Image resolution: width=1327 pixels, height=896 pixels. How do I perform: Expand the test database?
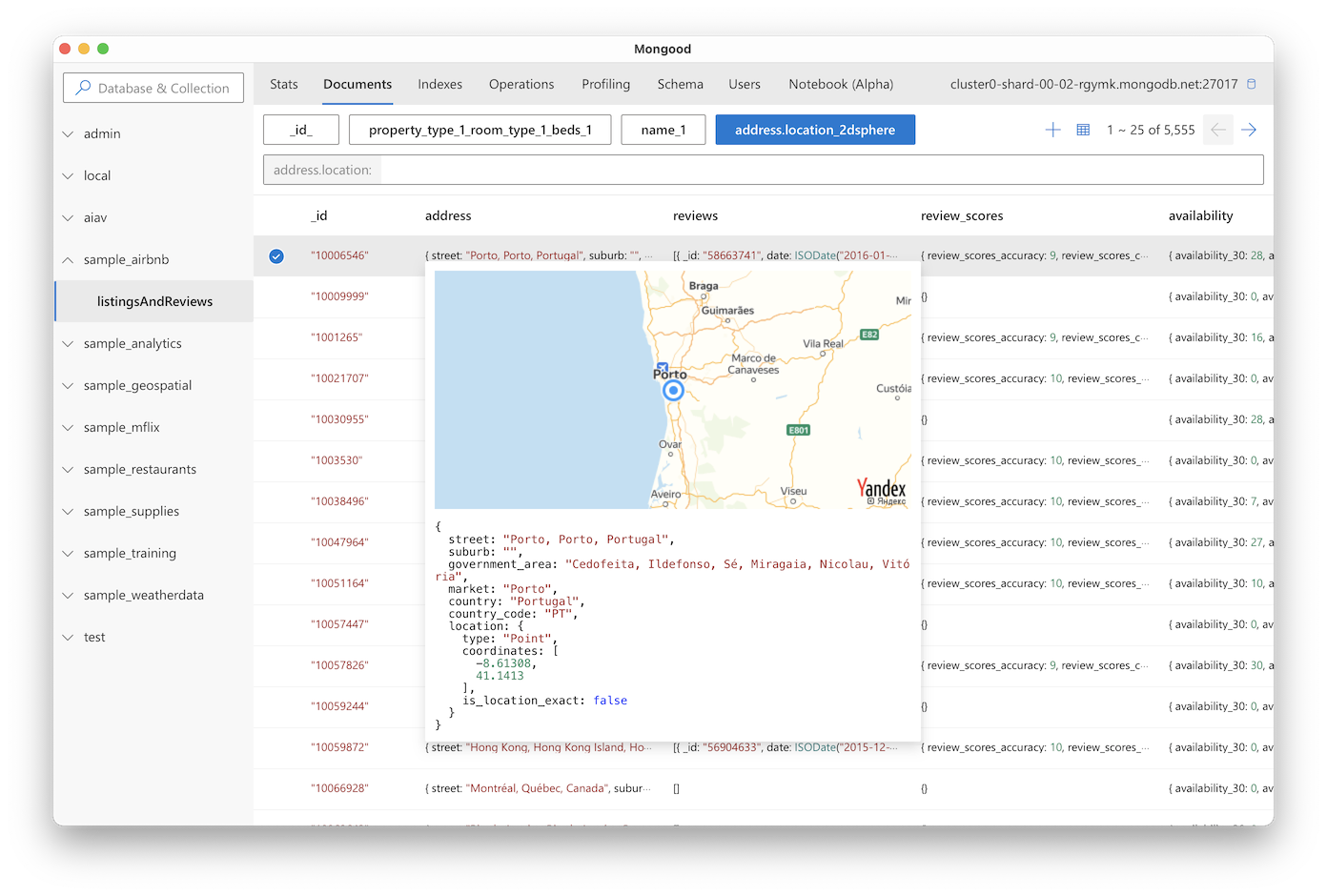click(x=68, y=637)
